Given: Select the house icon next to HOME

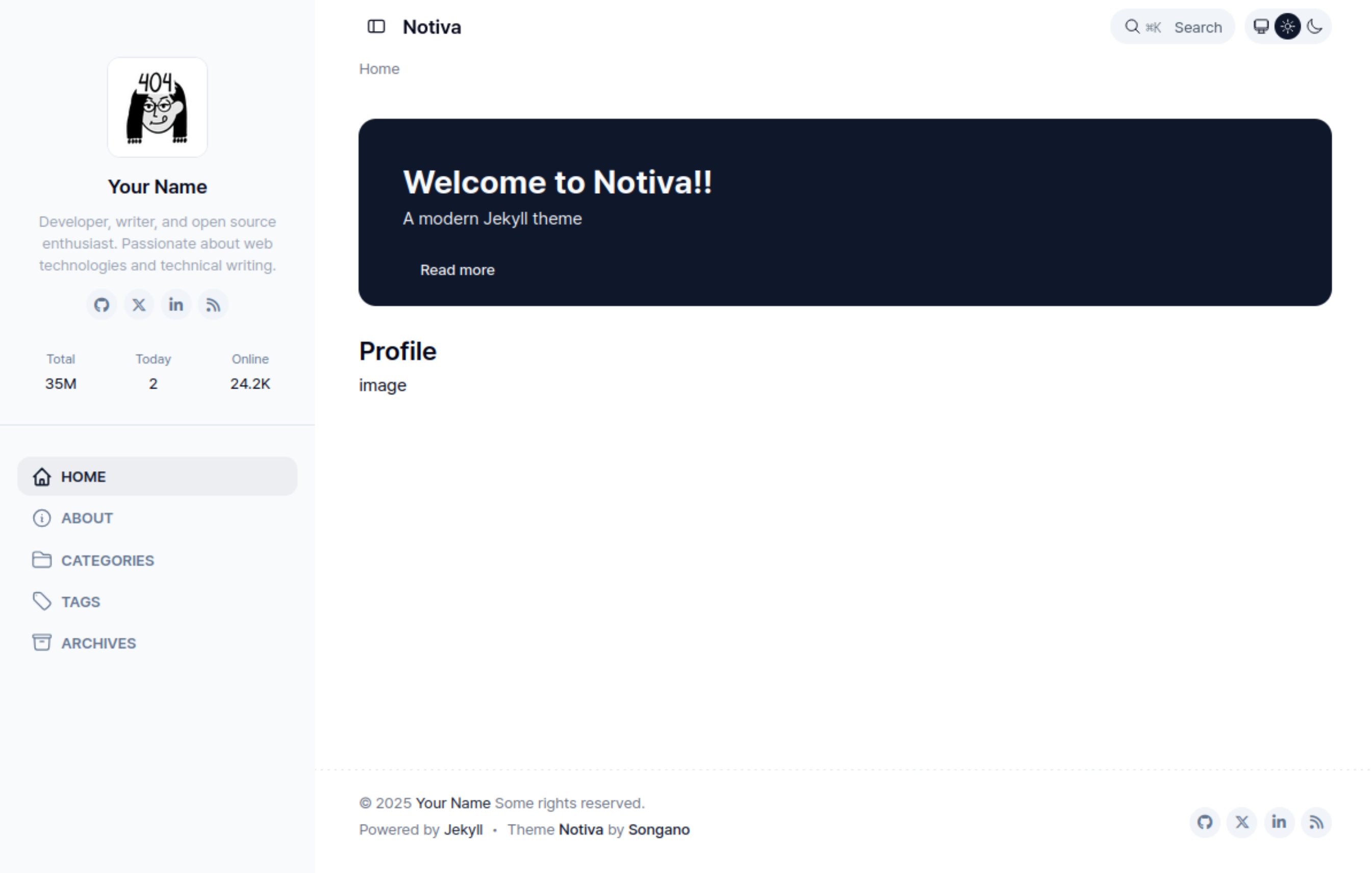Looking at the screenshot, I should pyautogui.click(x=42, y=477).
